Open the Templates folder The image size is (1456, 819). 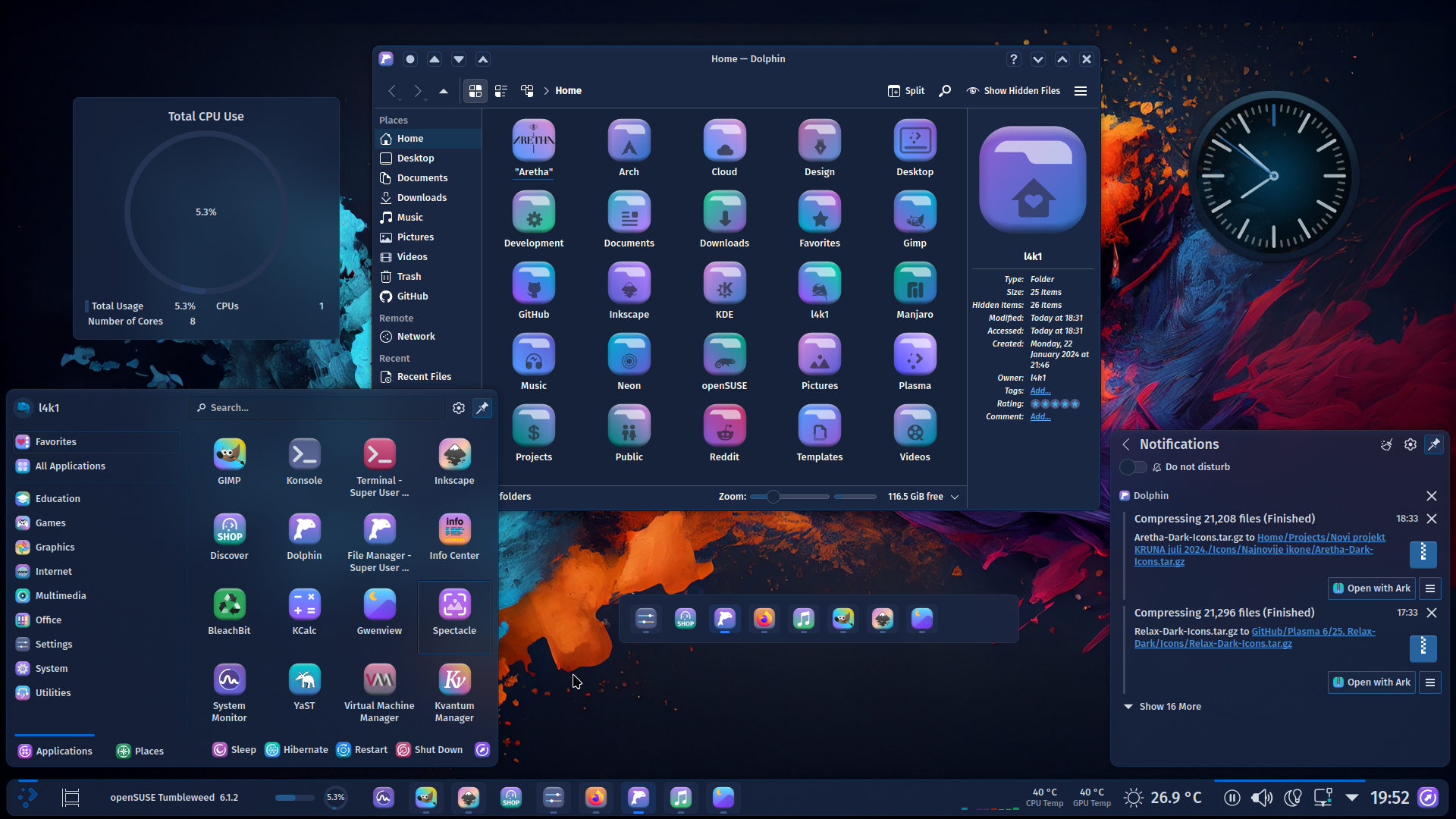[819, 434]
